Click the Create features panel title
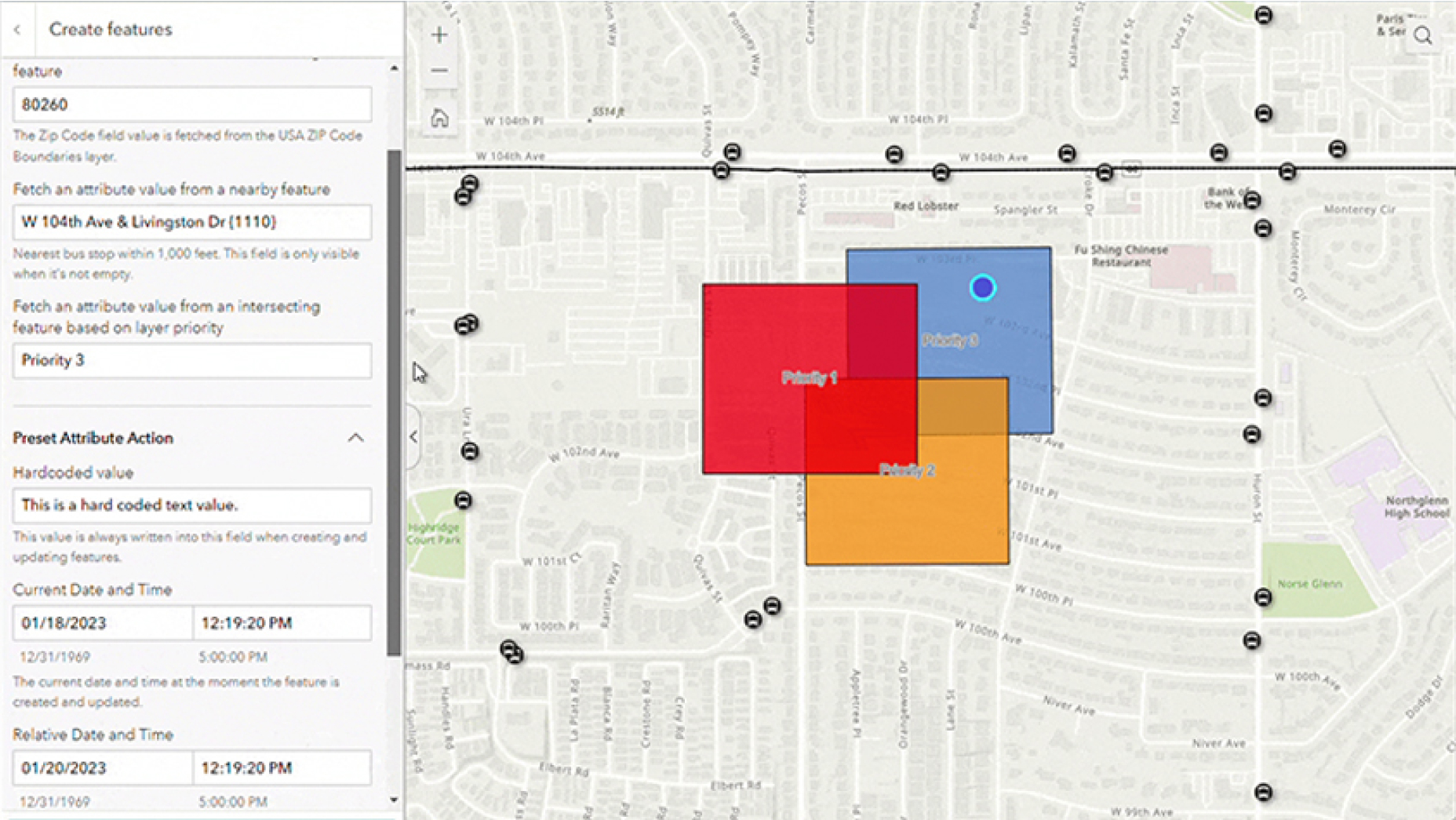The image size is (1456, 820). pyautogui.click(x=110, y=29)
